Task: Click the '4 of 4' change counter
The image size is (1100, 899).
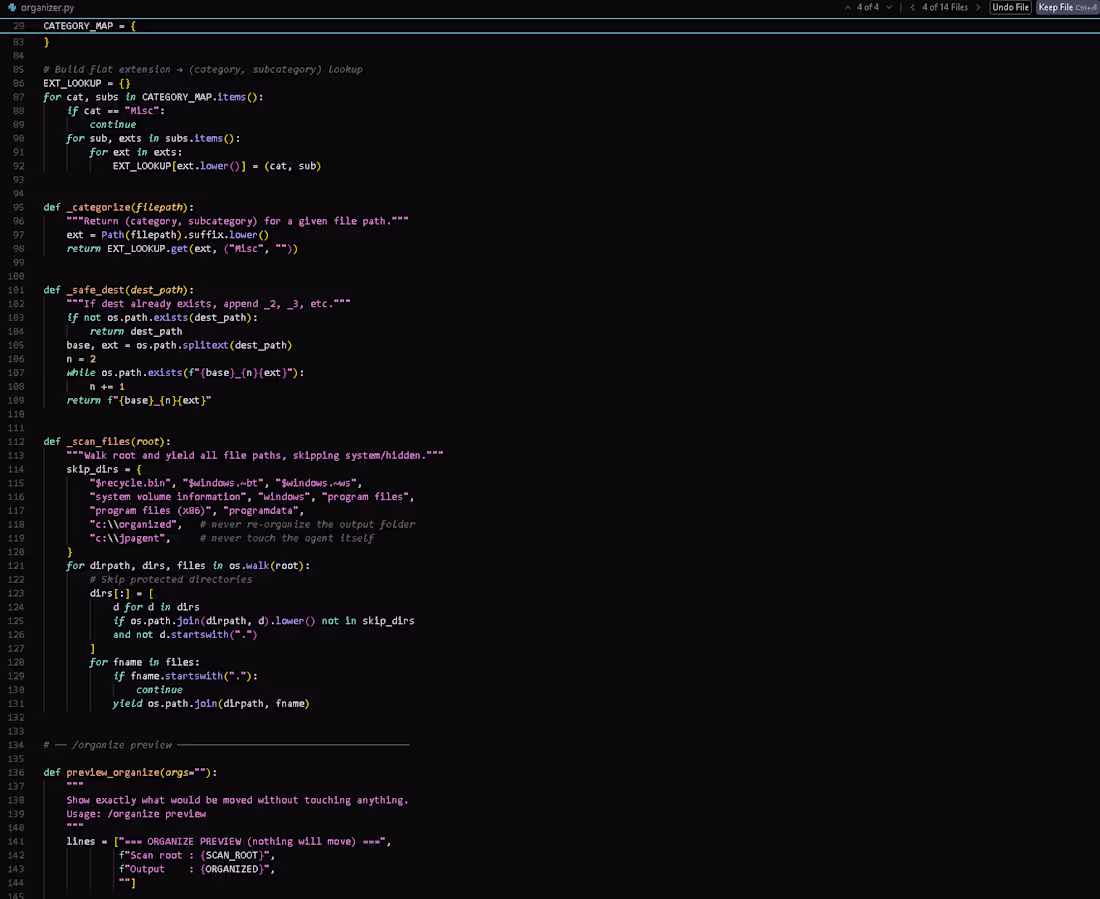Action: (868, 7)
